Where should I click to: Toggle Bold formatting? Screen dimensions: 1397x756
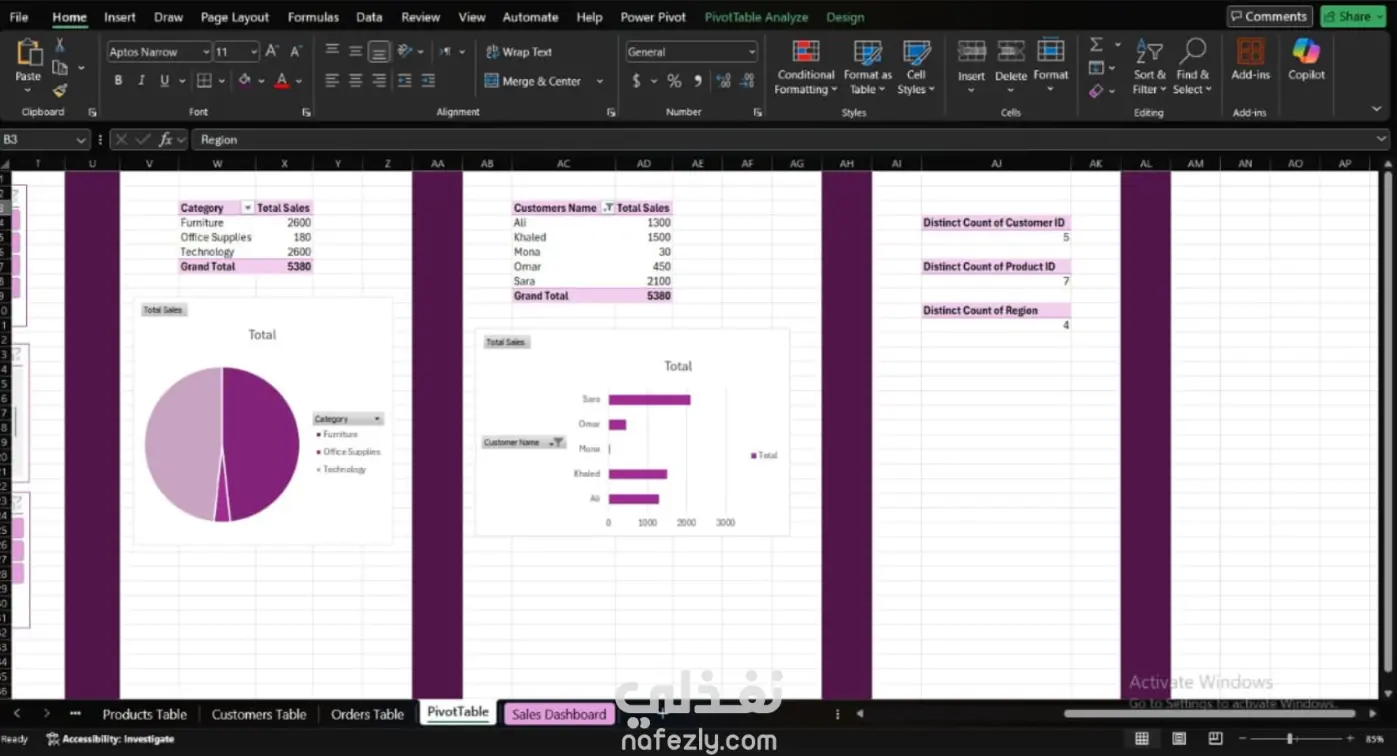[x=118, y=81]
